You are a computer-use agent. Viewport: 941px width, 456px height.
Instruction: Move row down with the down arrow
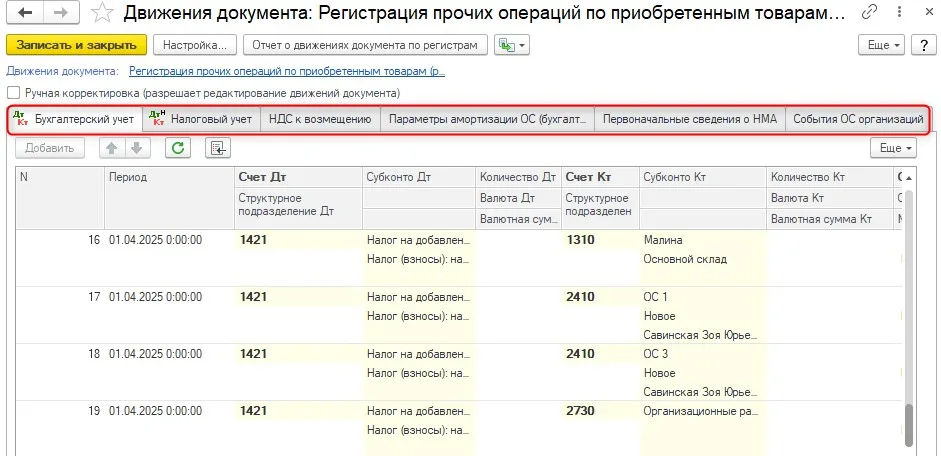coord(137,148)
